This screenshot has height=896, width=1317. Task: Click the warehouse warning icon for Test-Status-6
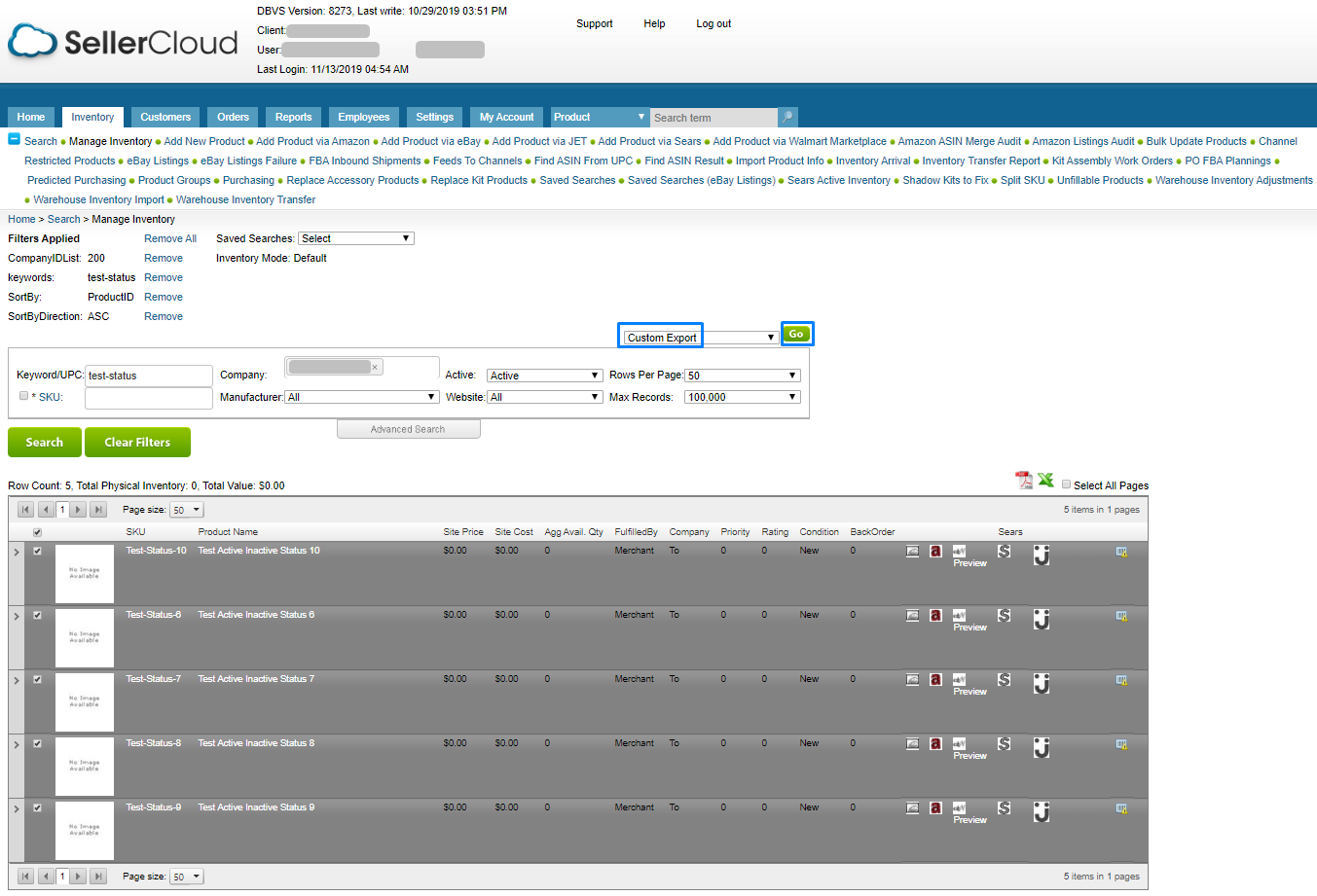click(1121, 616)
